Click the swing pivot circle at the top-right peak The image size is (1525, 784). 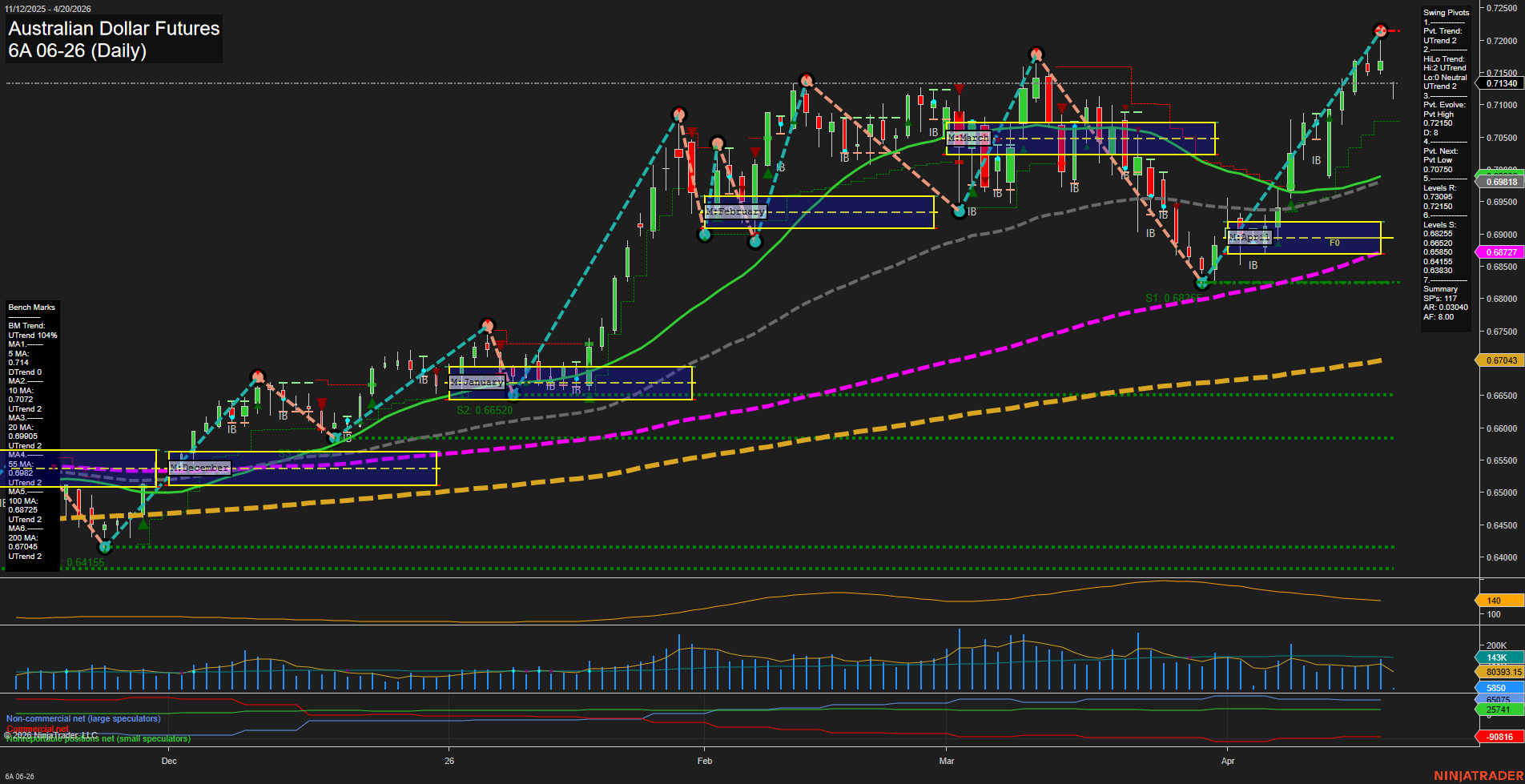click(1381, 30)
